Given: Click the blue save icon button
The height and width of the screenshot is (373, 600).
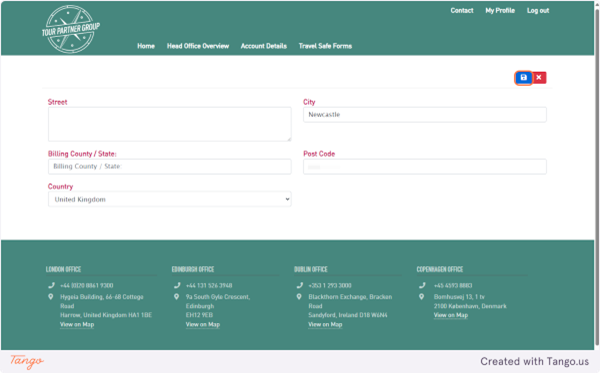Looking at the screenshot, I should 523,78.
